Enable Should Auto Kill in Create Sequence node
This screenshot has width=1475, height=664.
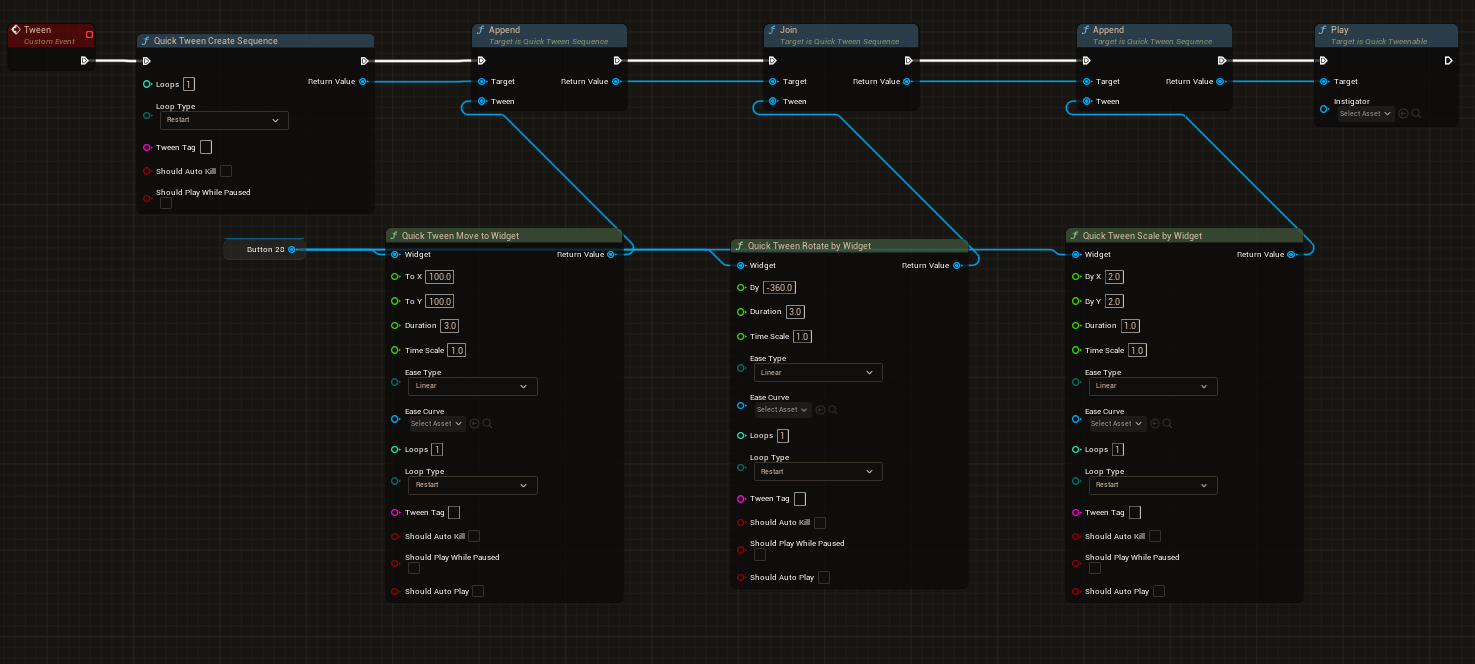[226, 171]
